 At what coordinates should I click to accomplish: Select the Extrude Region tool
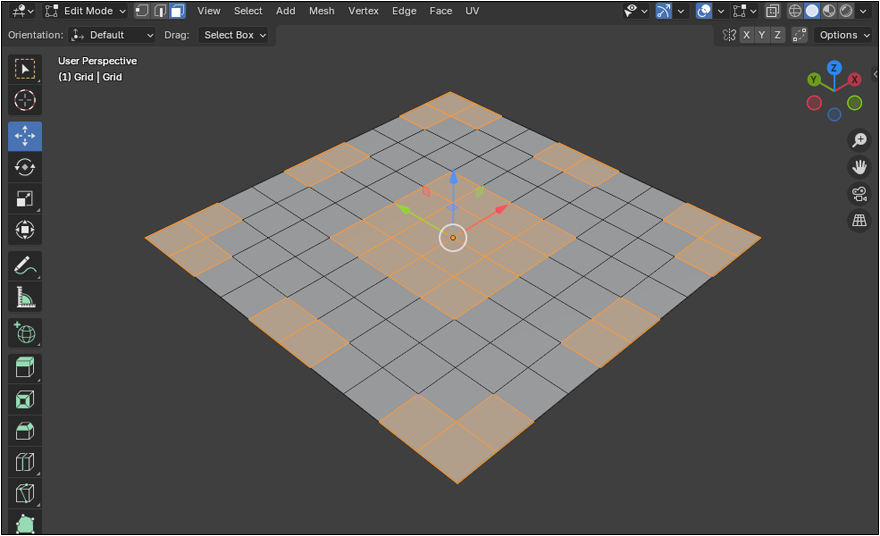point(25,368)
